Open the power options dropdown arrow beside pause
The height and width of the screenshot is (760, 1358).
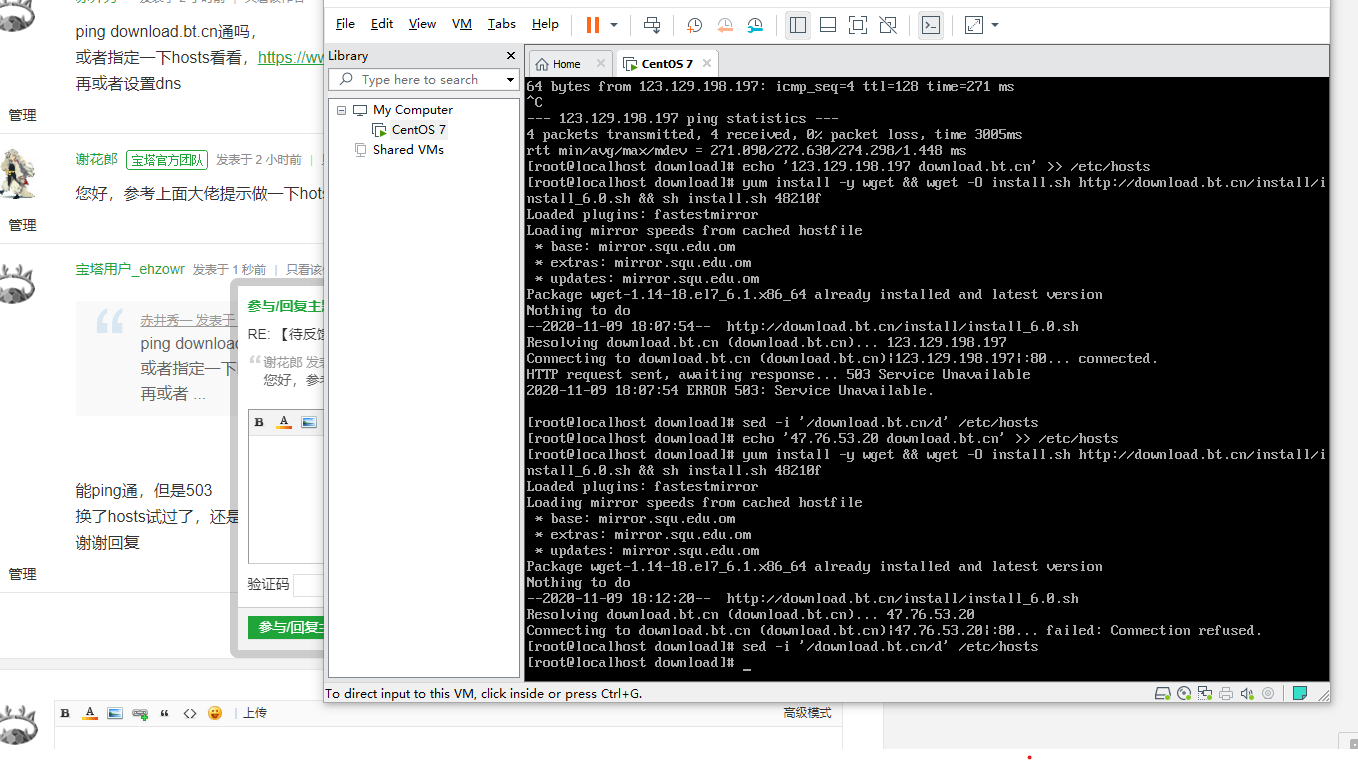(614, 24)
